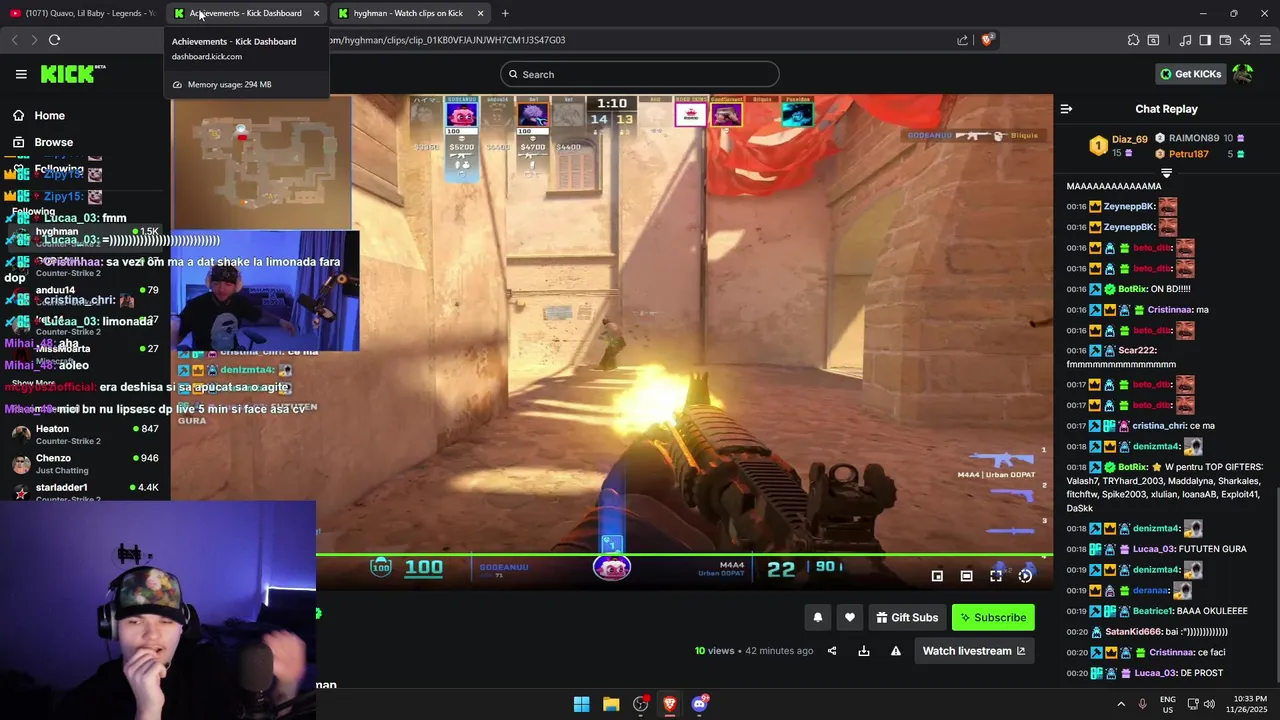1280x720 pixels.
Task: Seek on the green clip progress bar
Action: (684, 554)
